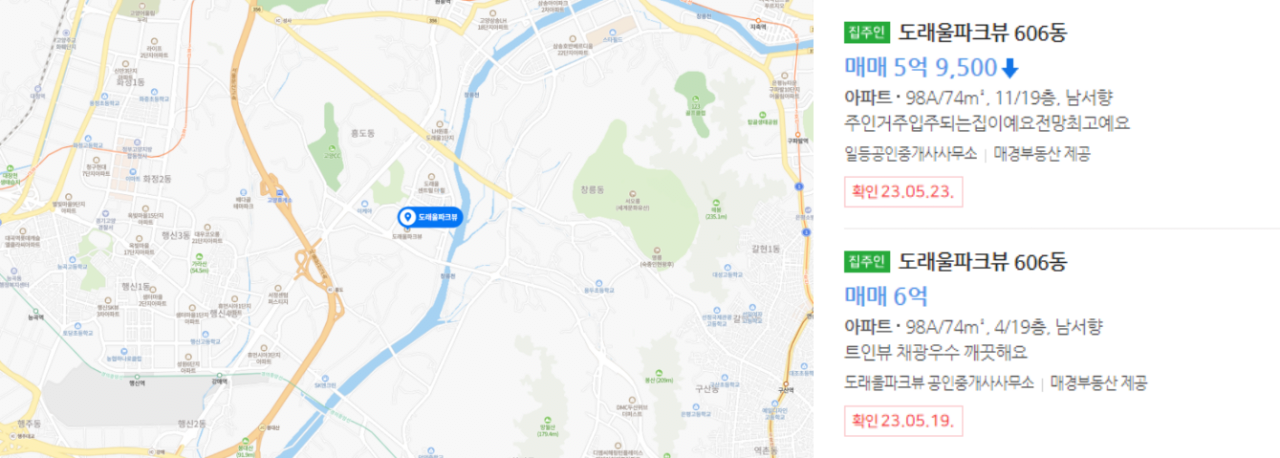Click 매경부동산 제공 beside 일등공인중개사사무소
Screen dimensions: 1280x458
click(x=1041, y=154)
